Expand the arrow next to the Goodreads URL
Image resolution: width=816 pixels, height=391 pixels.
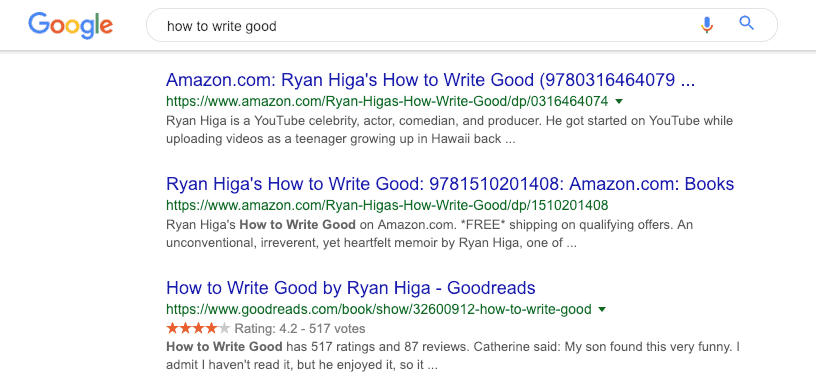pos(602,310)
